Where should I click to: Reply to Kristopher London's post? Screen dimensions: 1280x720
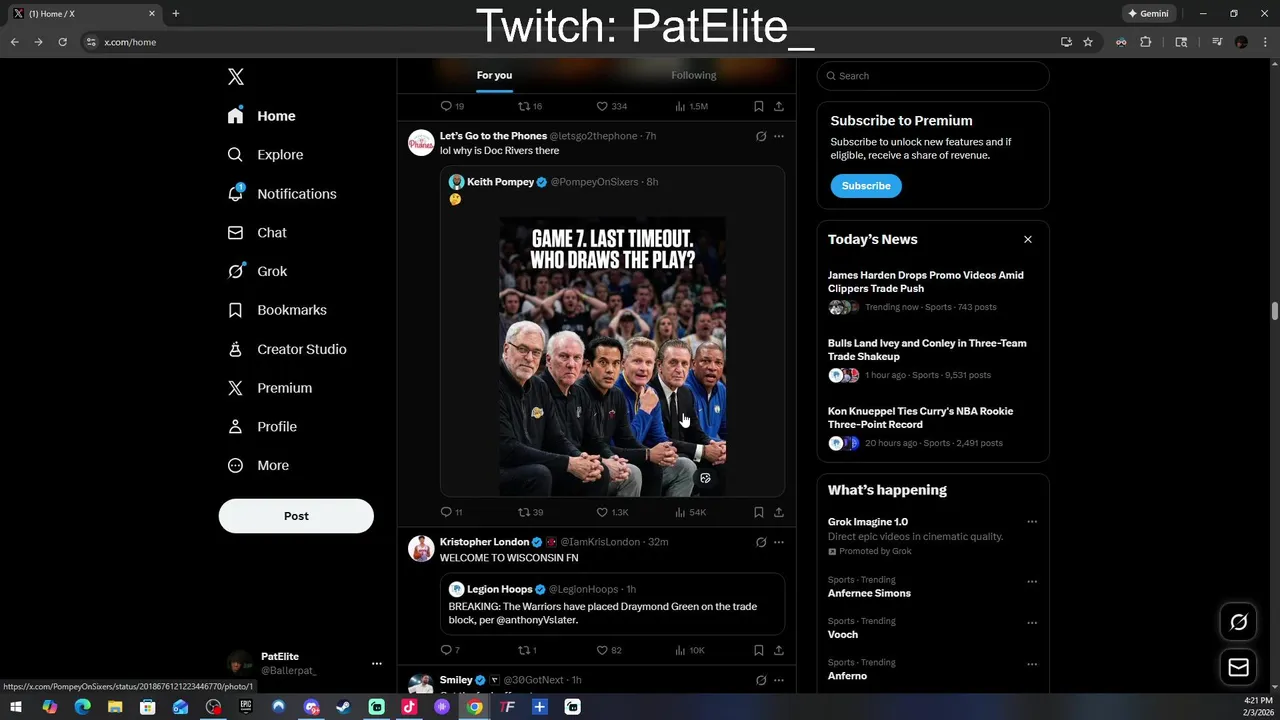coord(450,650)
